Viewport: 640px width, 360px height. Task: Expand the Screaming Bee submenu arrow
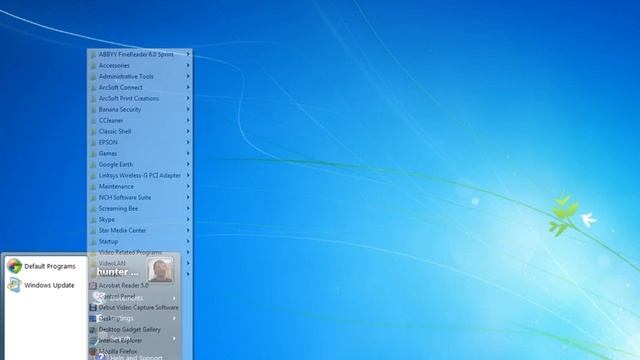point(188,209)
